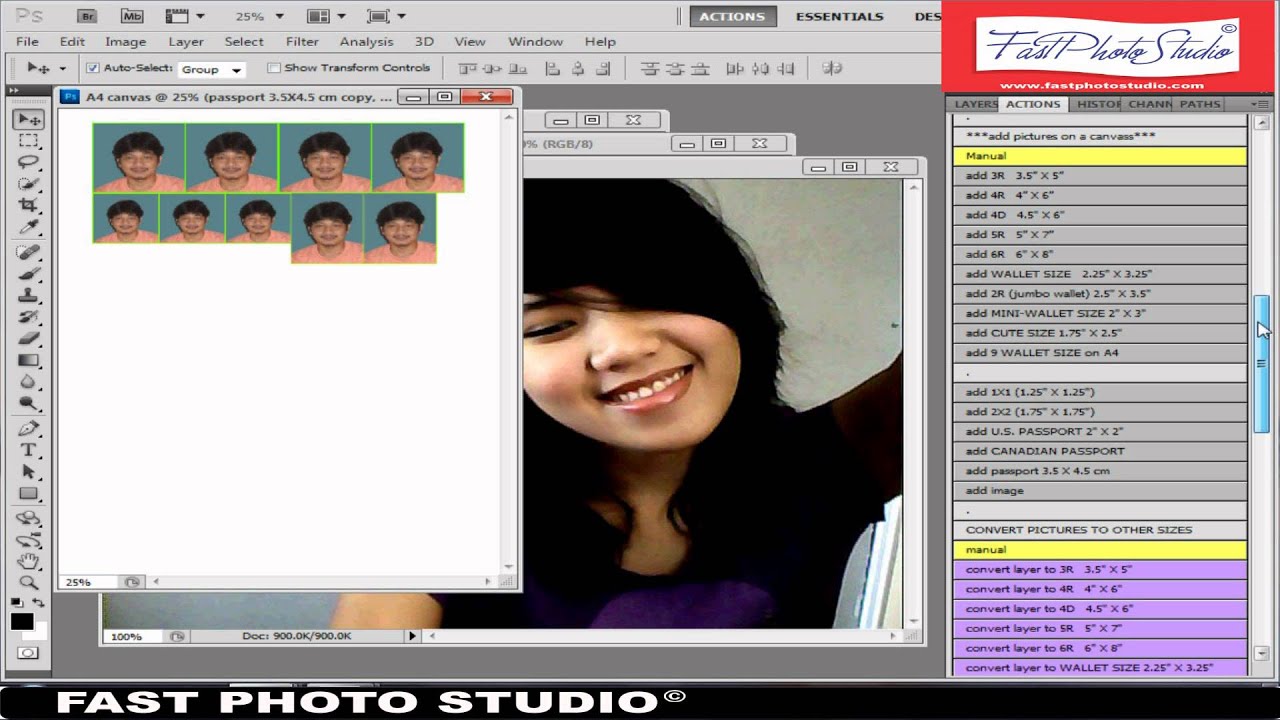Viewport: 1280px width, 720px height.
Task: Open the Auto-Select Group dropdown
Action: (212, 69)
